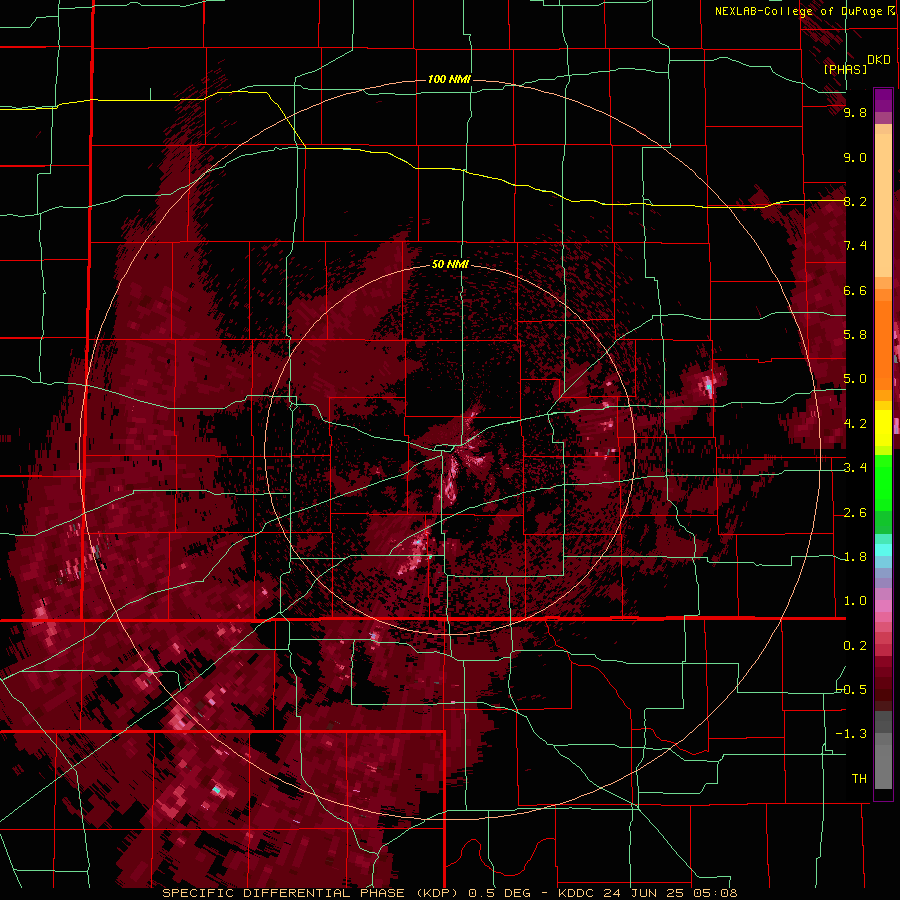Select the 5.0 scale value
Image resolution: width=900 pixels, height=900 pixels.
(x=855, y=379)
